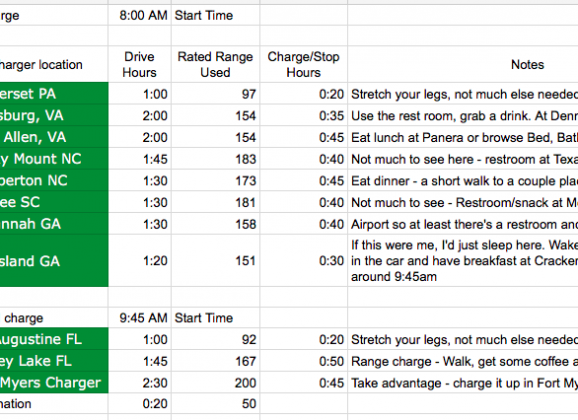
Task: Click the green Somerset PA location cell
Action: pyautogui.click(x=54, y=94)
